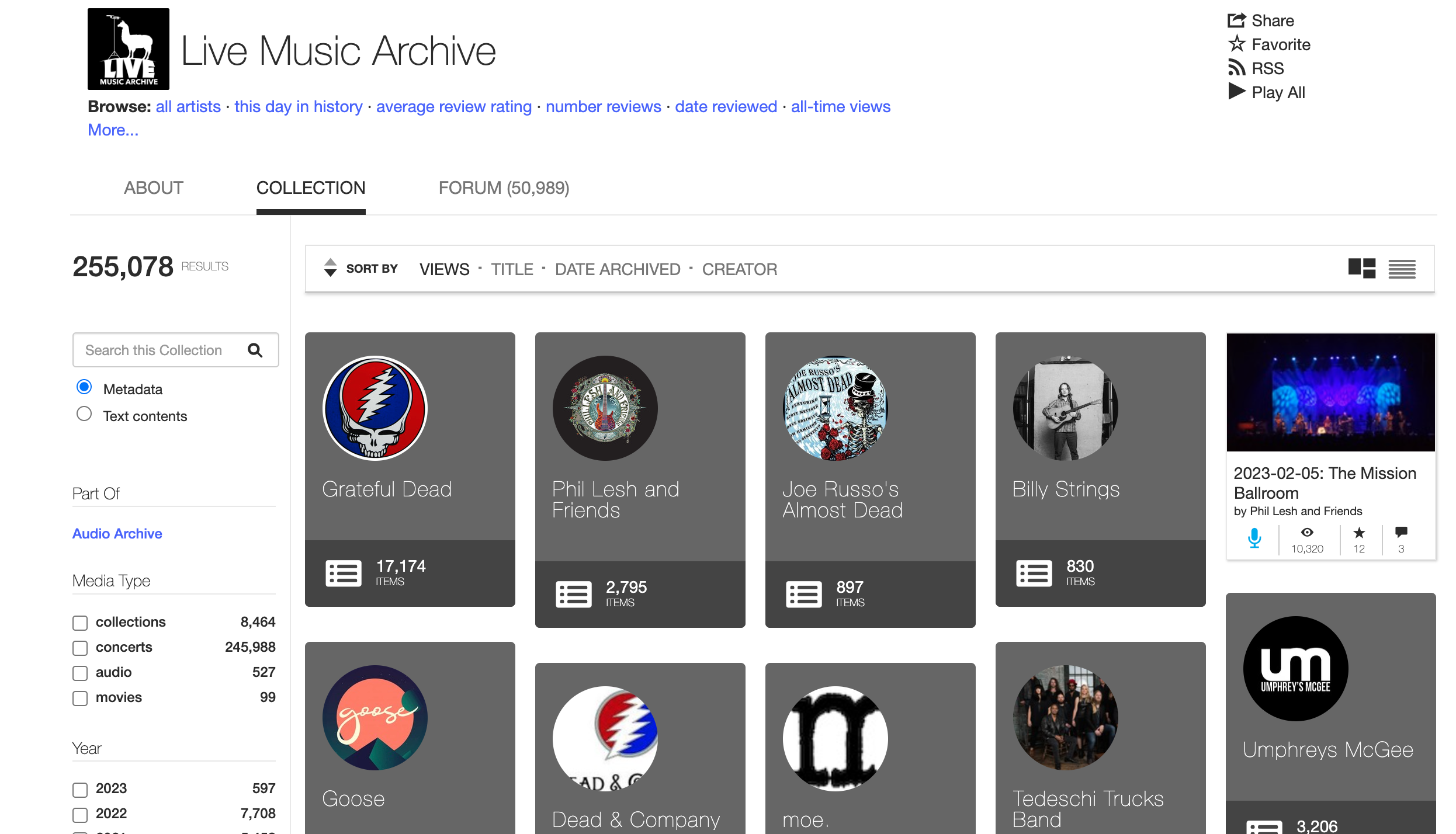Switch to list view icon

click(x=1402, y=269)
